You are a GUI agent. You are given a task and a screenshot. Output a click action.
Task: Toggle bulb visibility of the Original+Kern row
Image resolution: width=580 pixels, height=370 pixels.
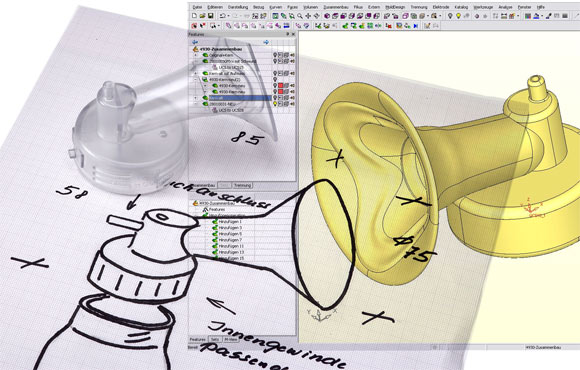click(x=275, y=55)
